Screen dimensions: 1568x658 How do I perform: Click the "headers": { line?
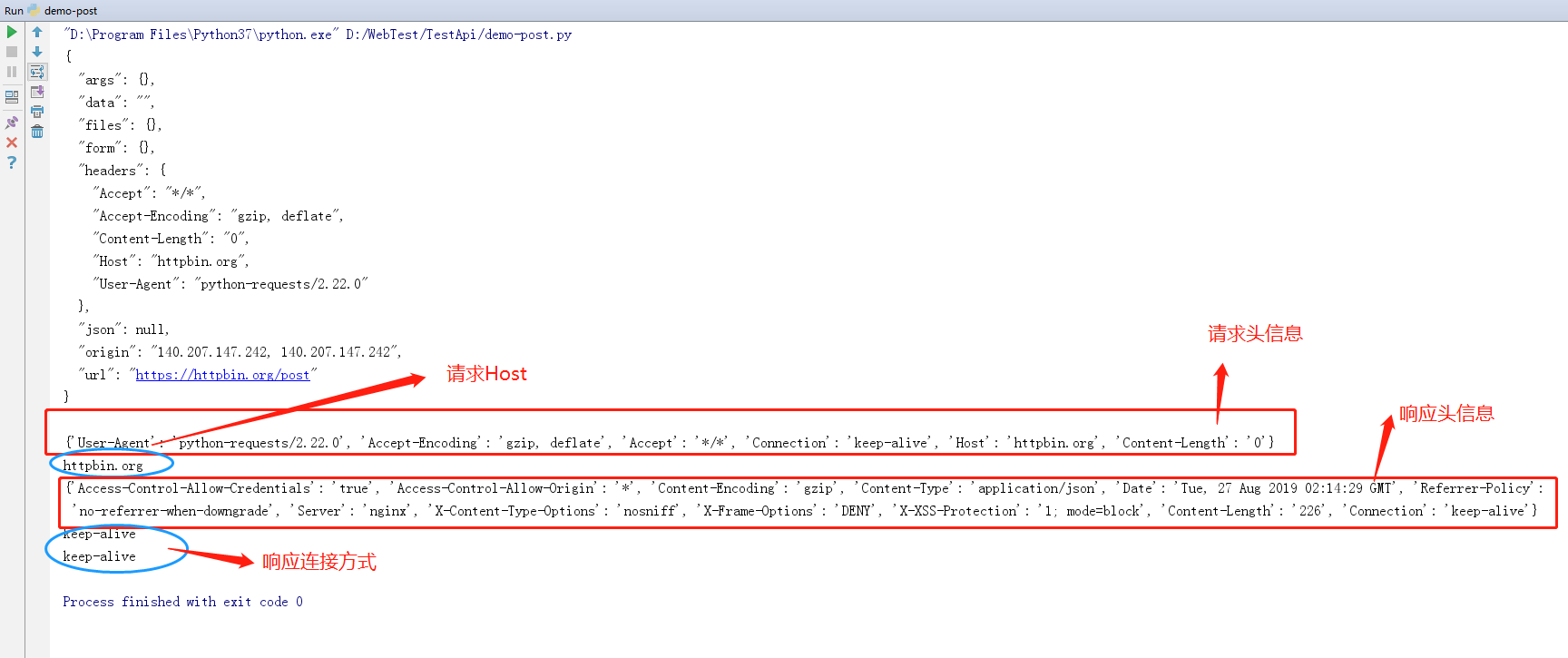tap(122, 171)
